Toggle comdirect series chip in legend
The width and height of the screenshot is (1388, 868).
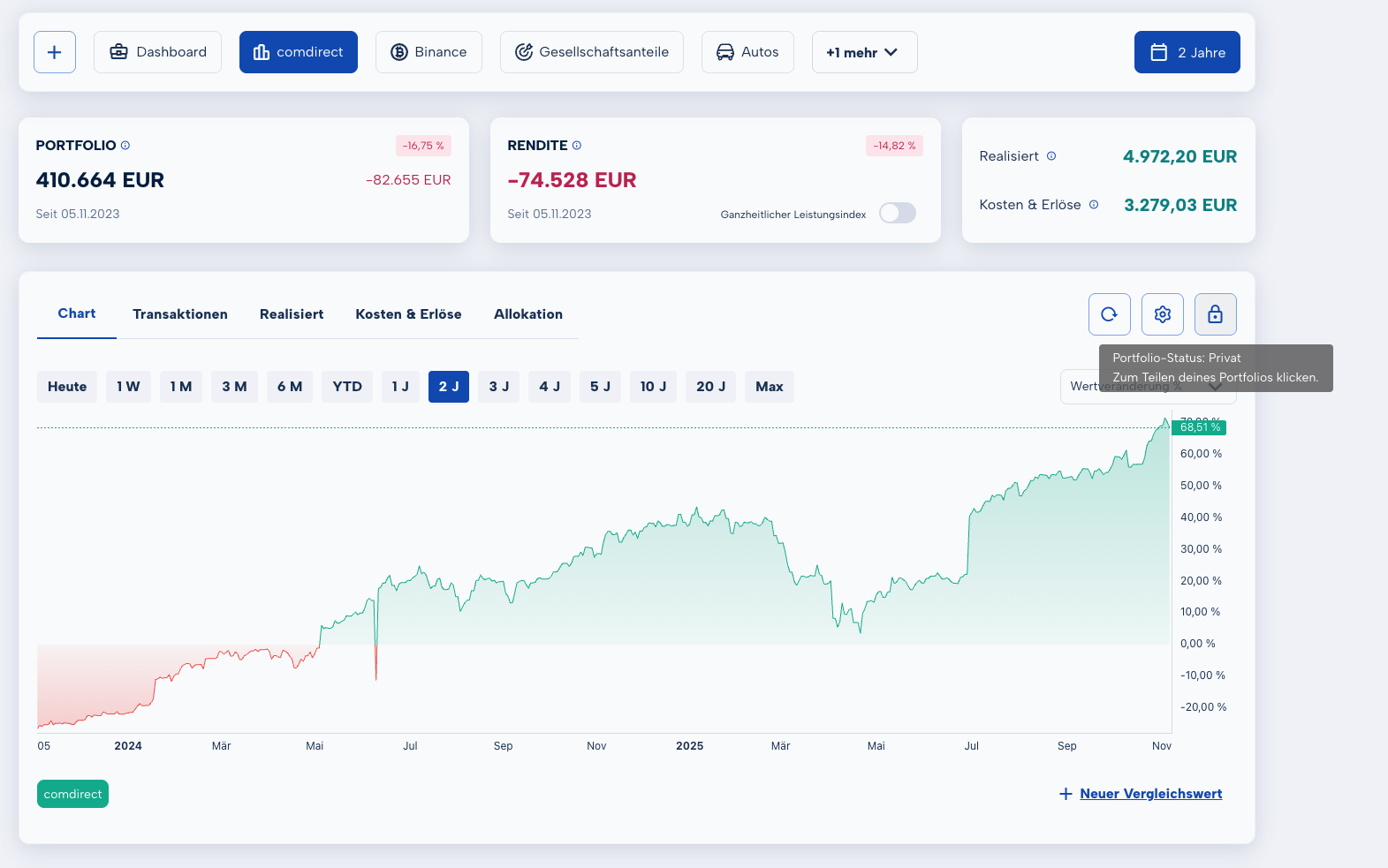[72, 794]
